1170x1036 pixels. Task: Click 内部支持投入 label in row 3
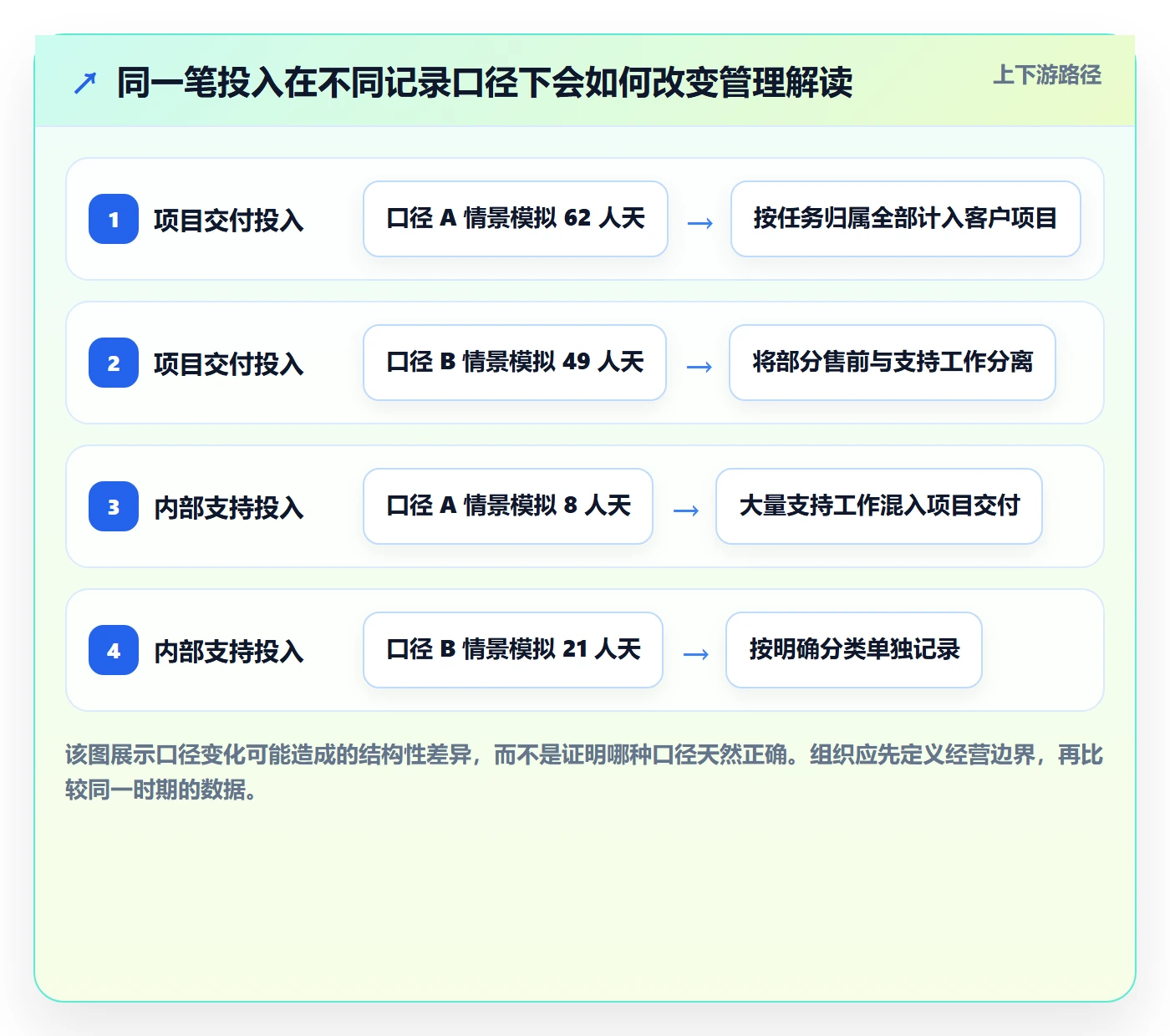(229, 508)
